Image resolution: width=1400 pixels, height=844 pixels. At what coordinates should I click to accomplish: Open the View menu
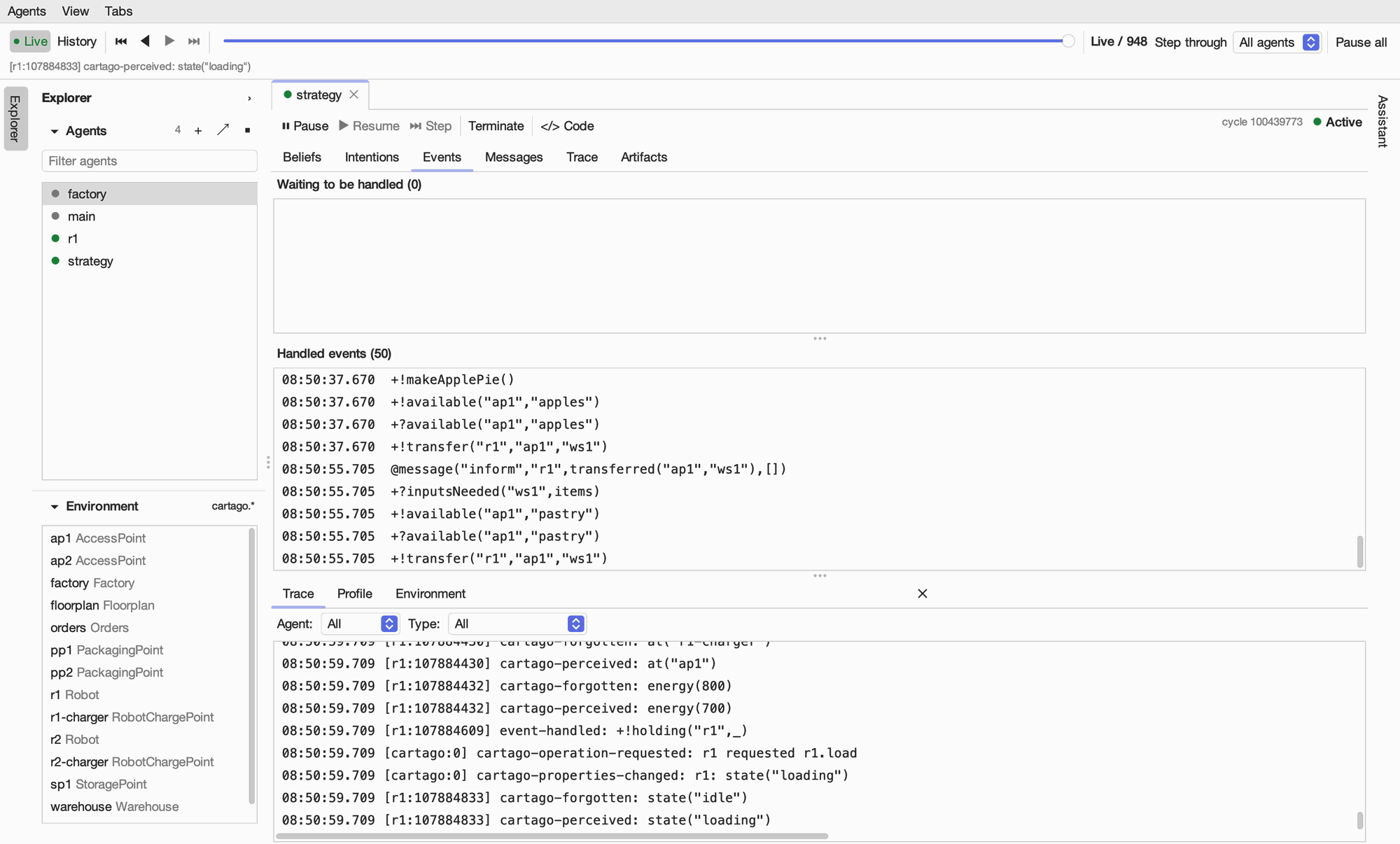(x=75, y=11)
